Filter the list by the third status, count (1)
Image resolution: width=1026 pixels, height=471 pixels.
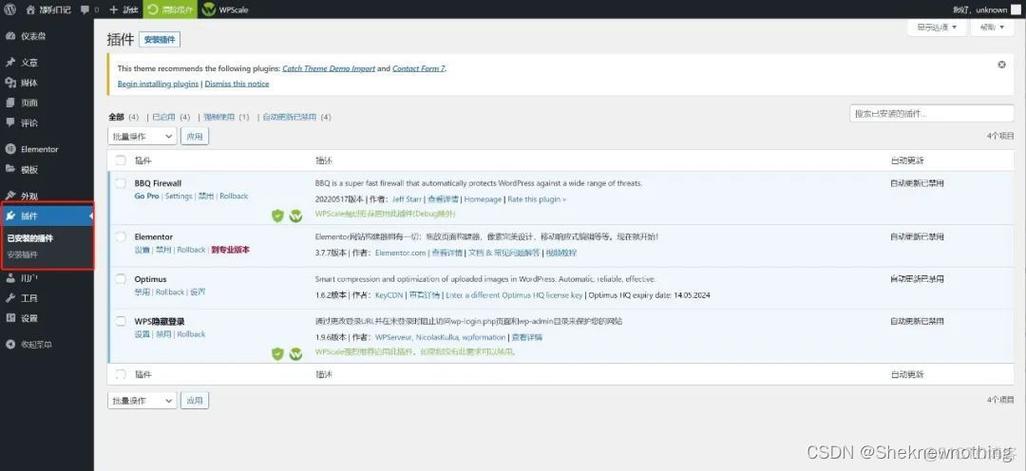click(219, 117)
